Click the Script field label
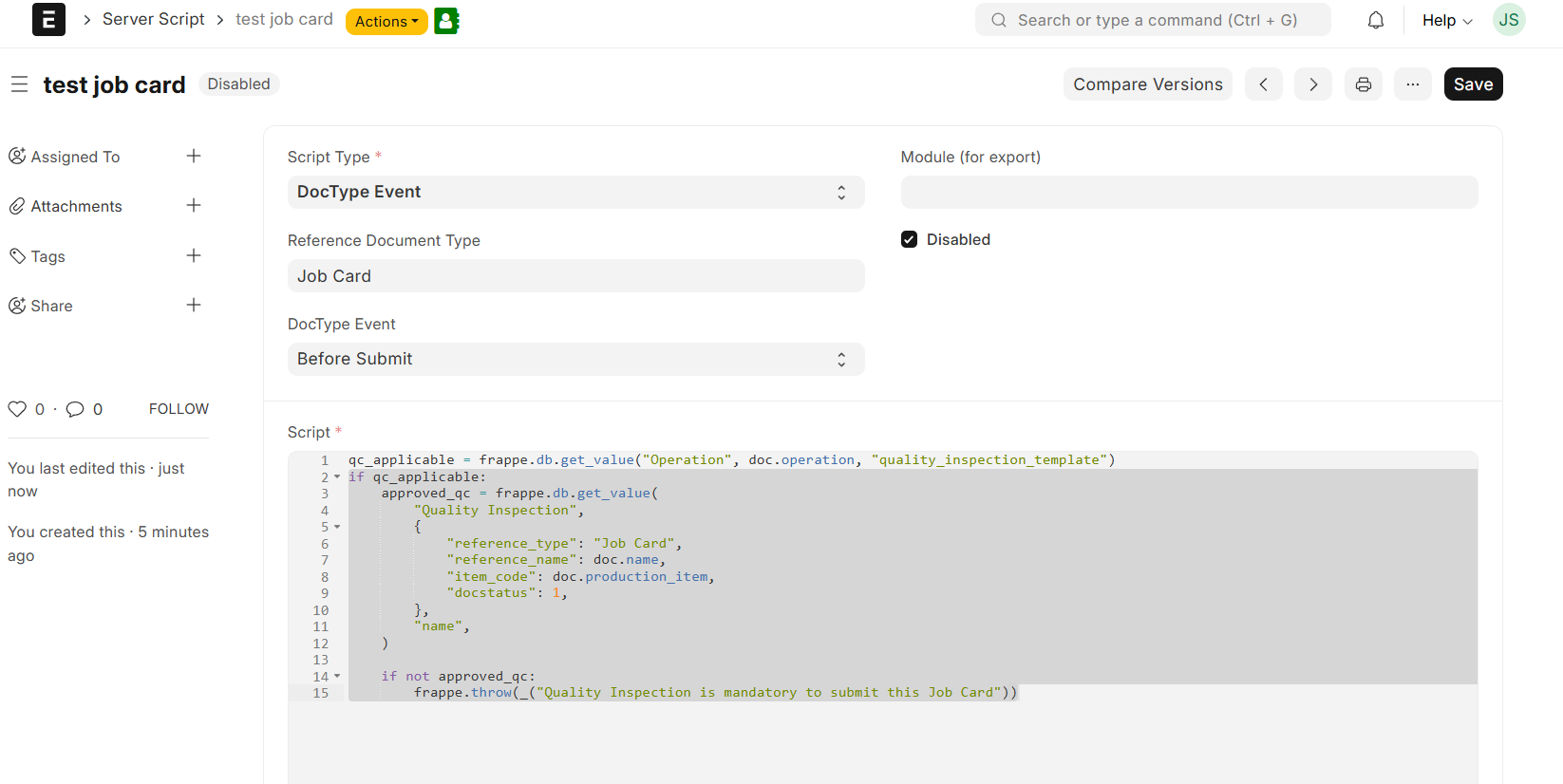Screen dimensions: 1563x784 [309, 432]
